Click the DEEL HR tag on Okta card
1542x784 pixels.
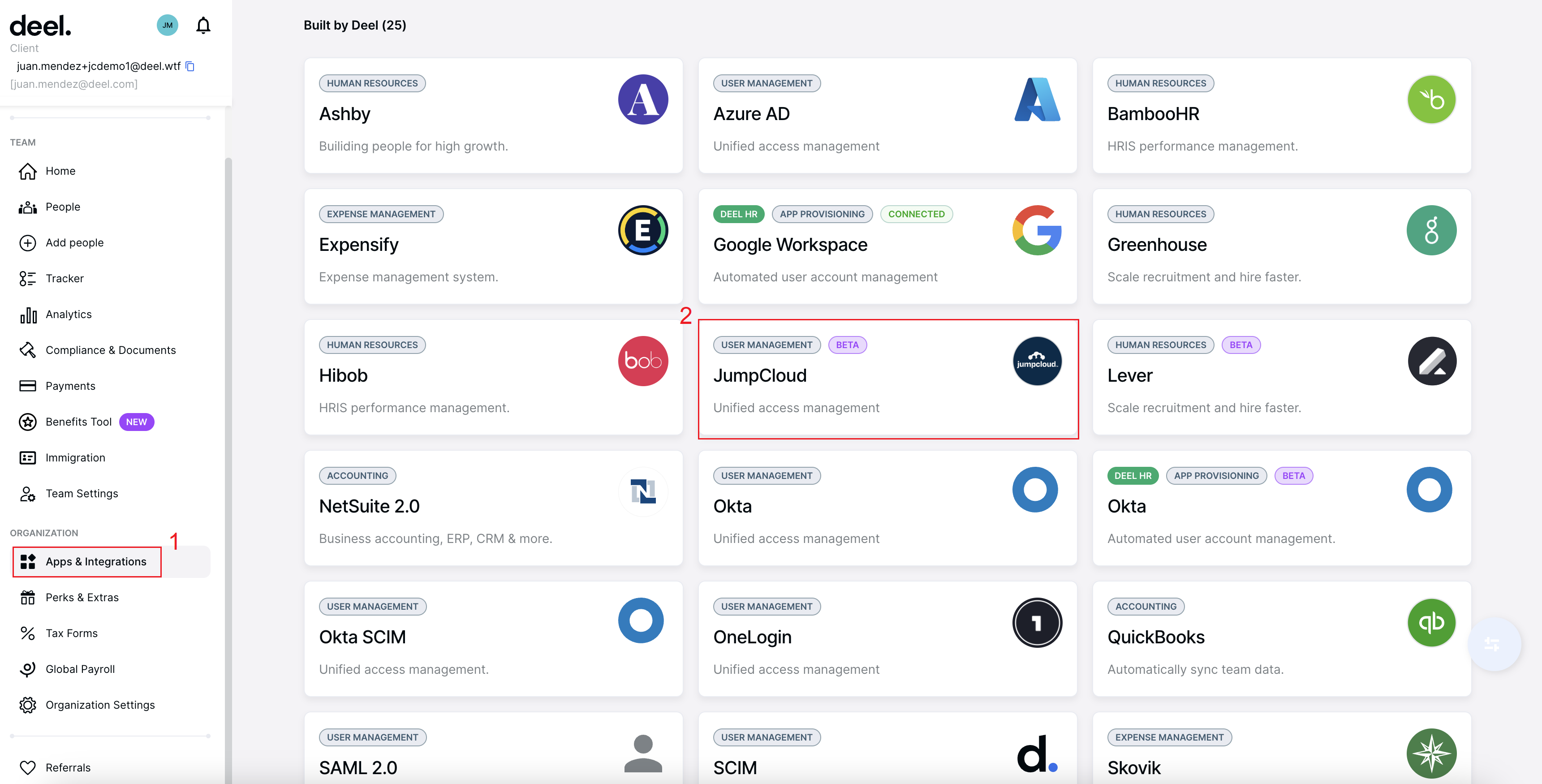pos(1133,476)
